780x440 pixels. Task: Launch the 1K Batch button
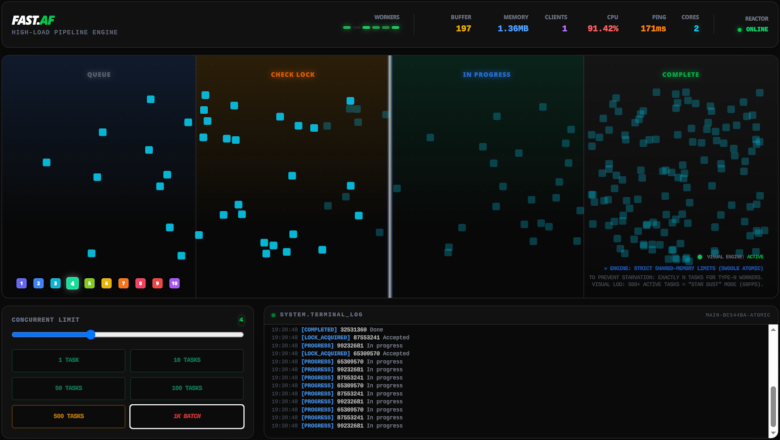point(186,416)
